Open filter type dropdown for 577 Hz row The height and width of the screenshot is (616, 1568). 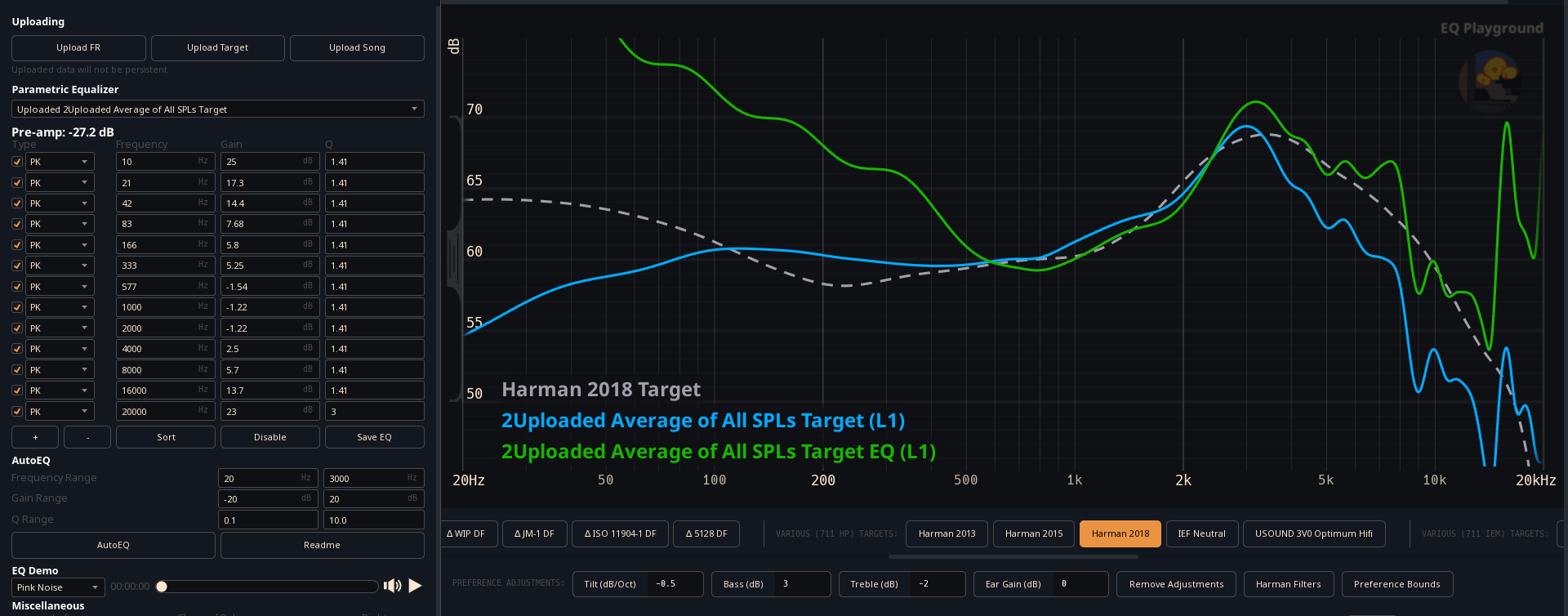[x=60, y=287]
